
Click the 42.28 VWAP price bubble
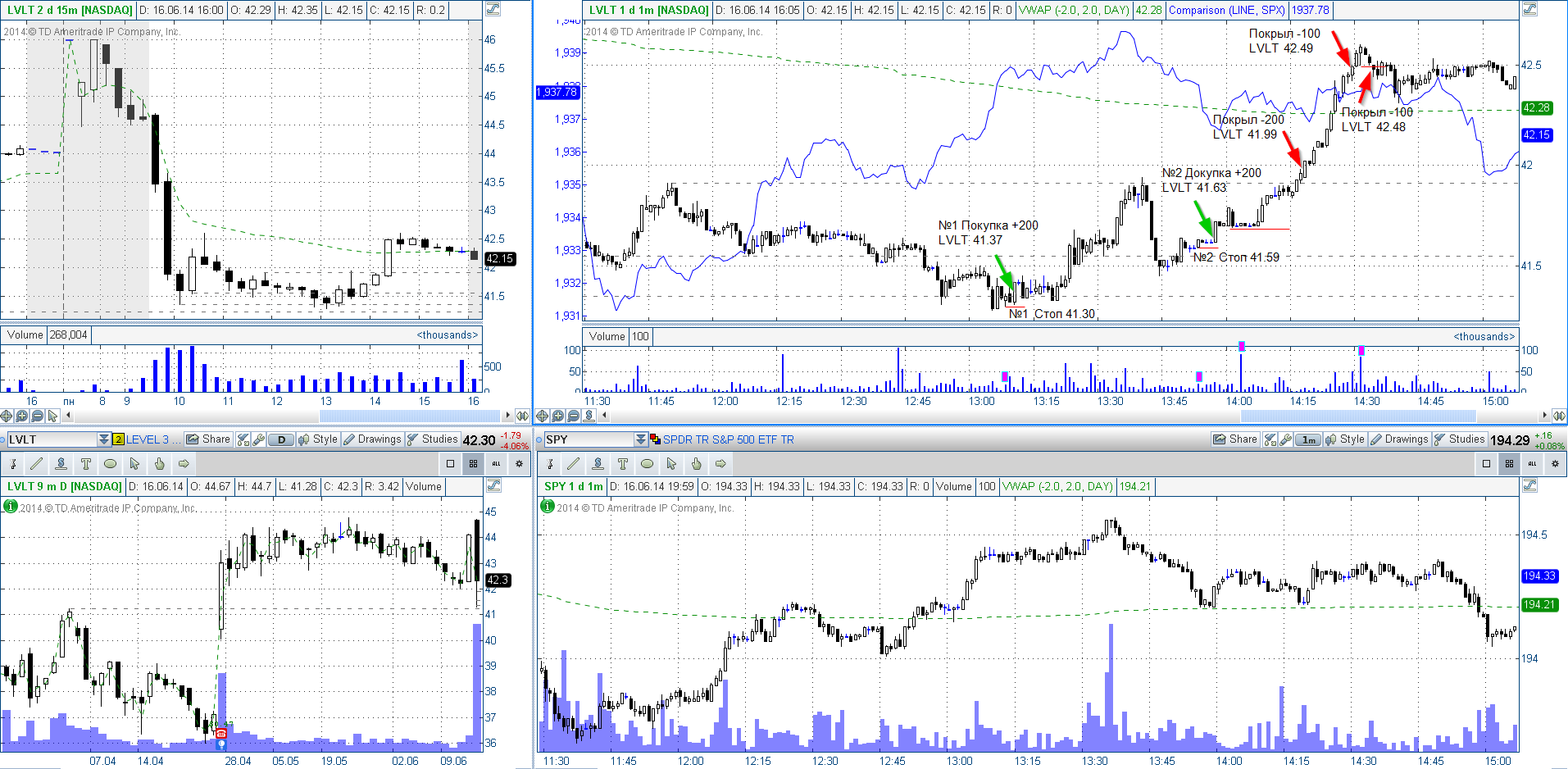pos(1536,107)
